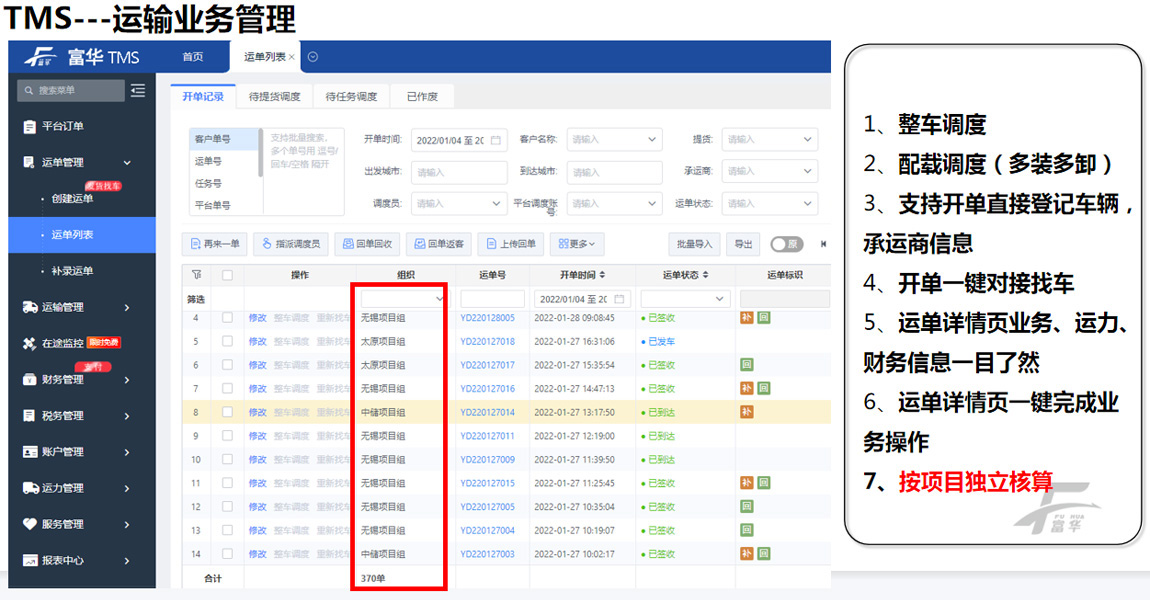The width and height of the screenshot is (1150, 602).
Task: Click the 在途监控 satellite icon in sidebar
Action: click(29, 343)
